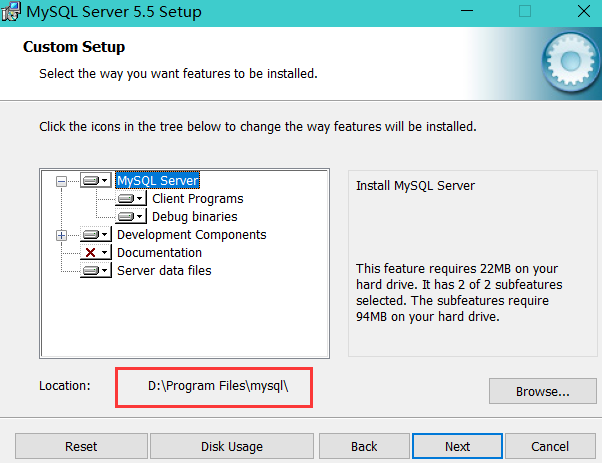The height and width of the screenshot is (463, 602).
Task: Click the Location: label
Action: 65,386
